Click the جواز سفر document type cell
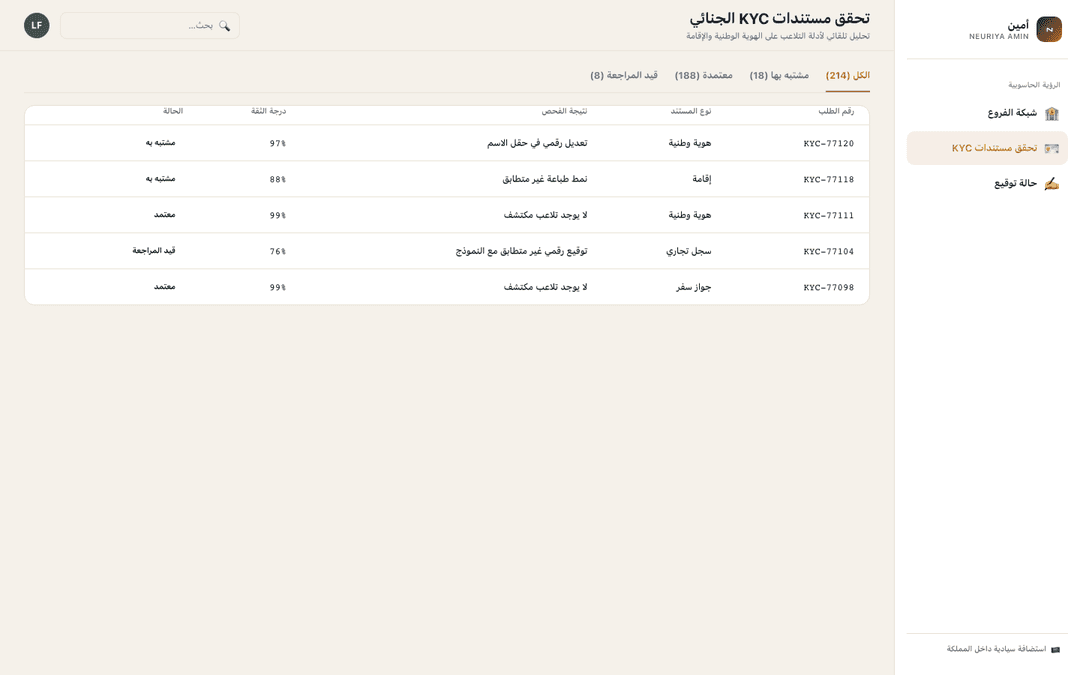Viewport: 1080px width, 675px height. click(694, 287)
